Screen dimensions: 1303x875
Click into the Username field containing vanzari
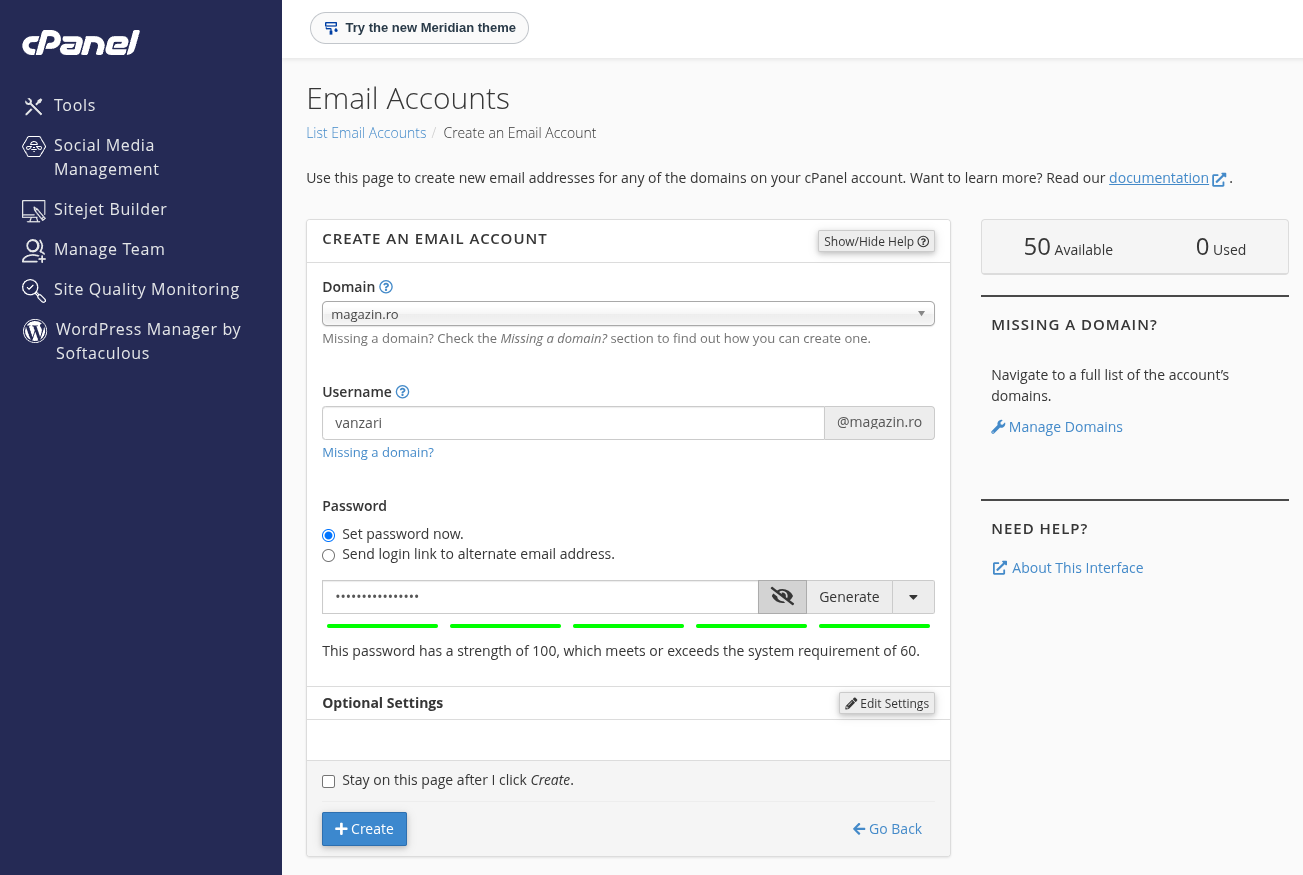573,423
